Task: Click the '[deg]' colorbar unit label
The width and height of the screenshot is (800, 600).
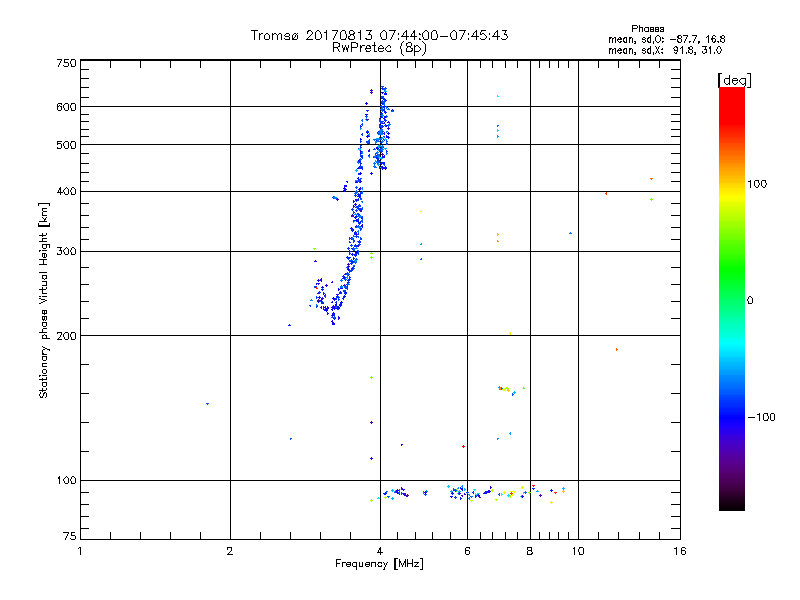Action: tap(734, 80)
